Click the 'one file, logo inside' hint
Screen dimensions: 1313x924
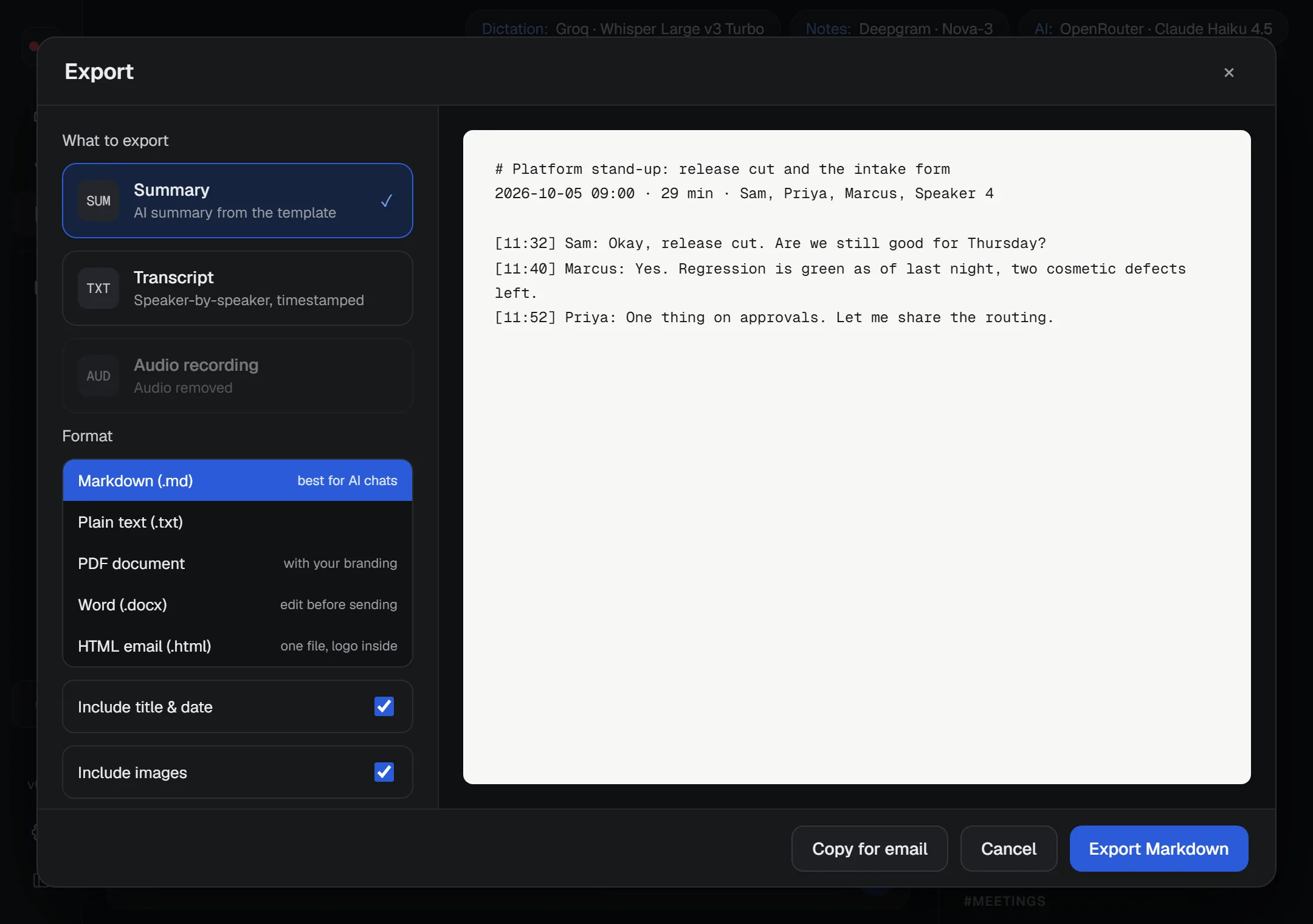(x=339, y=646)
